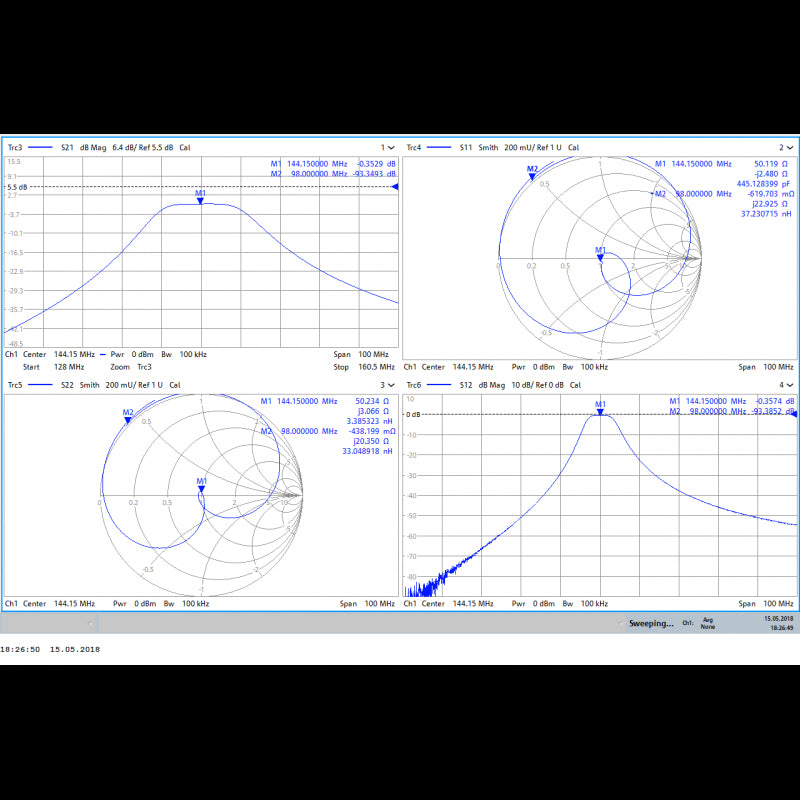Select the Trc3 trace label
The width and height of the screenshot is (800, 800).
16,148
